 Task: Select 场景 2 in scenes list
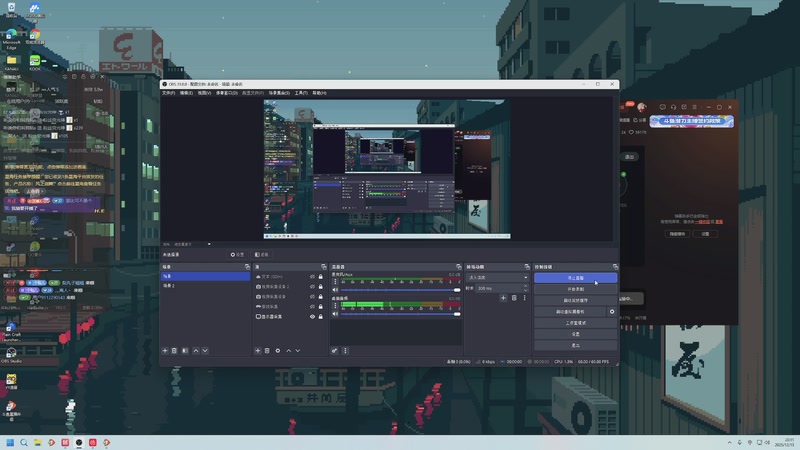[205, 286]
